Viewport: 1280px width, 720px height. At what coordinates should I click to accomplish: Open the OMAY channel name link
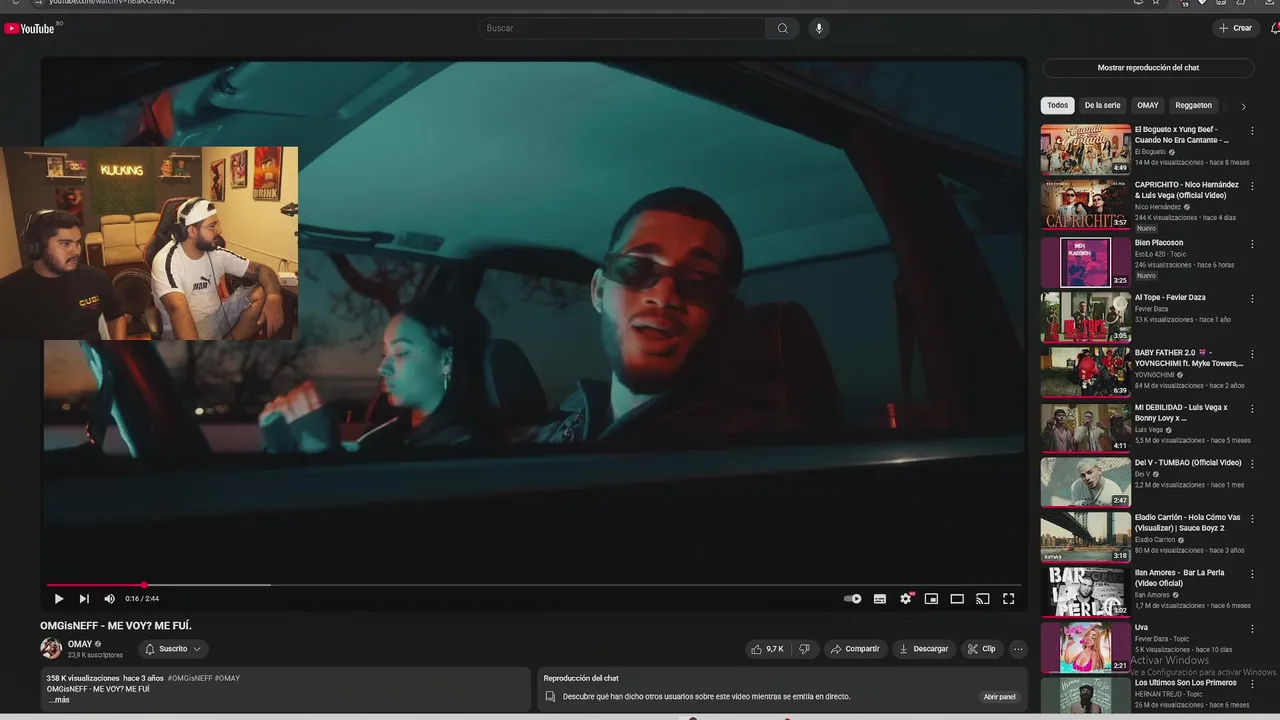pyautogui.click(x=80, y=644)
